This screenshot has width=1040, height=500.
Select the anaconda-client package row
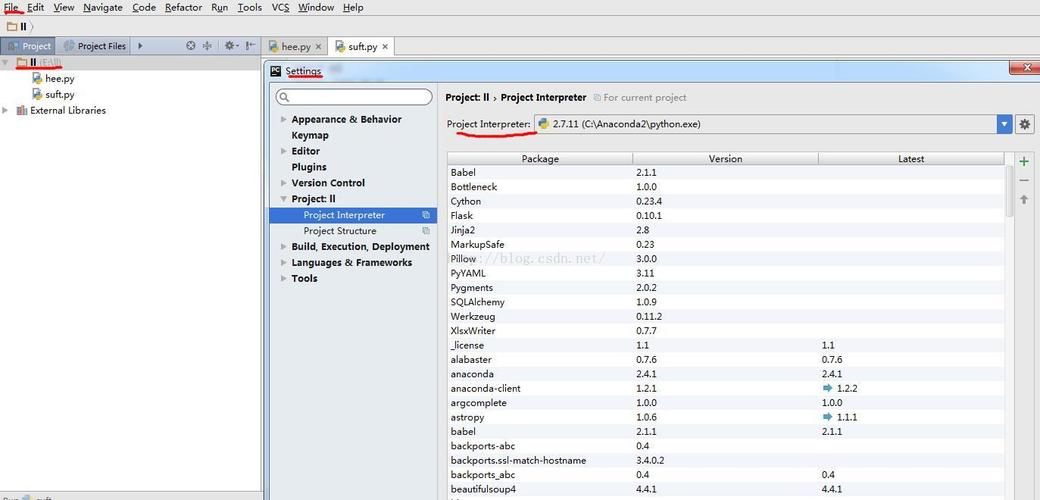726,389
